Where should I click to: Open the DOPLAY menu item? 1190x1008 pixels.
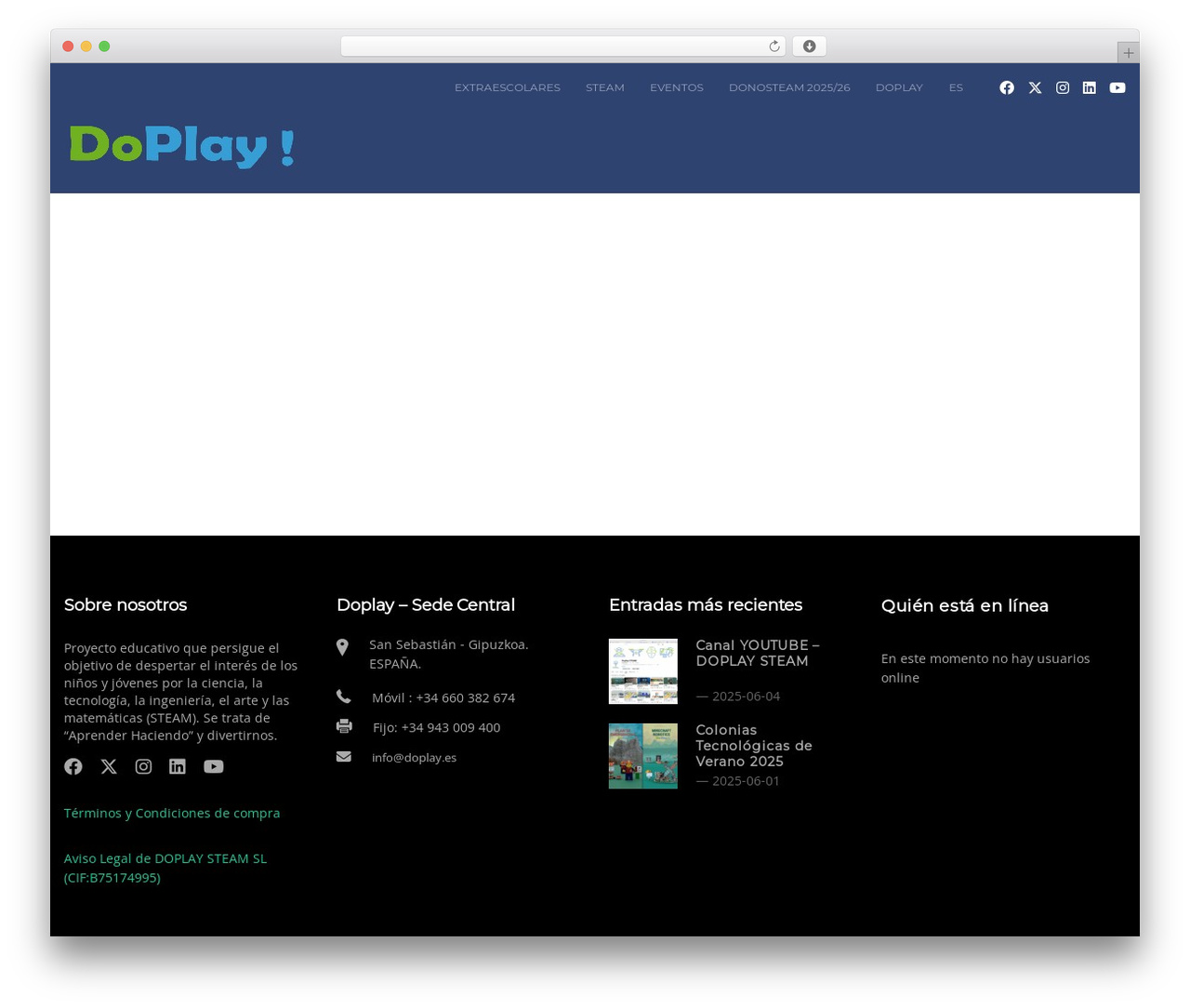pyautogui.click(x=899, y=87)
